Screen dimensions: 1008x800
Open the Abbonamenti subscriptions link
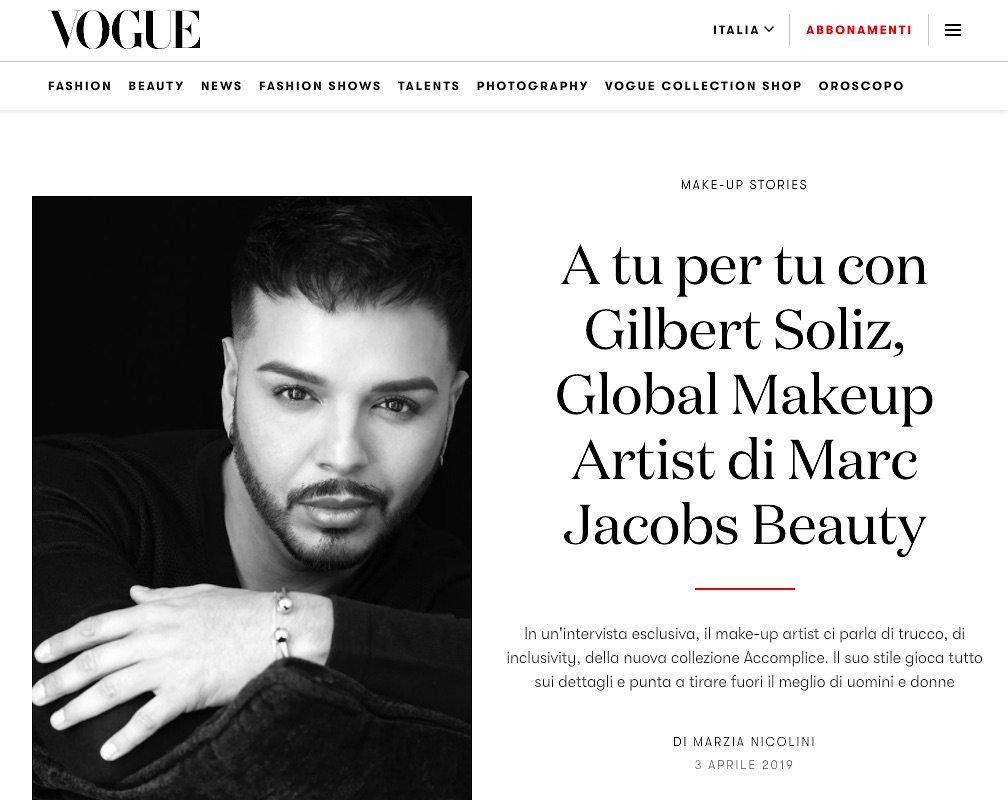[x=859, y=30]
